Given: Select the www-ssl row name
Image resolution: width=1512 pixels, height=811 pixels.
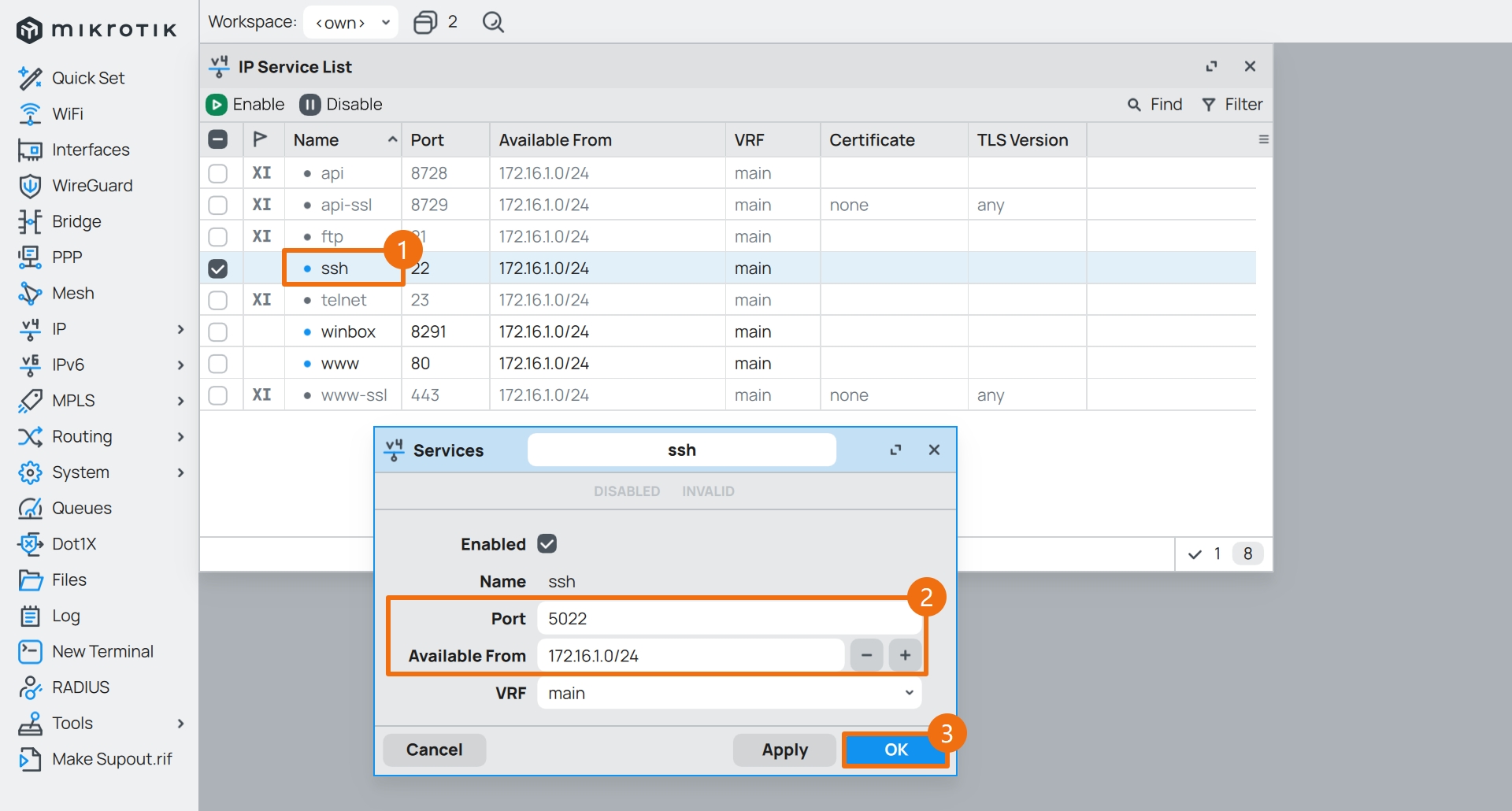Looking at the screenshot, I should click(354, 395).
